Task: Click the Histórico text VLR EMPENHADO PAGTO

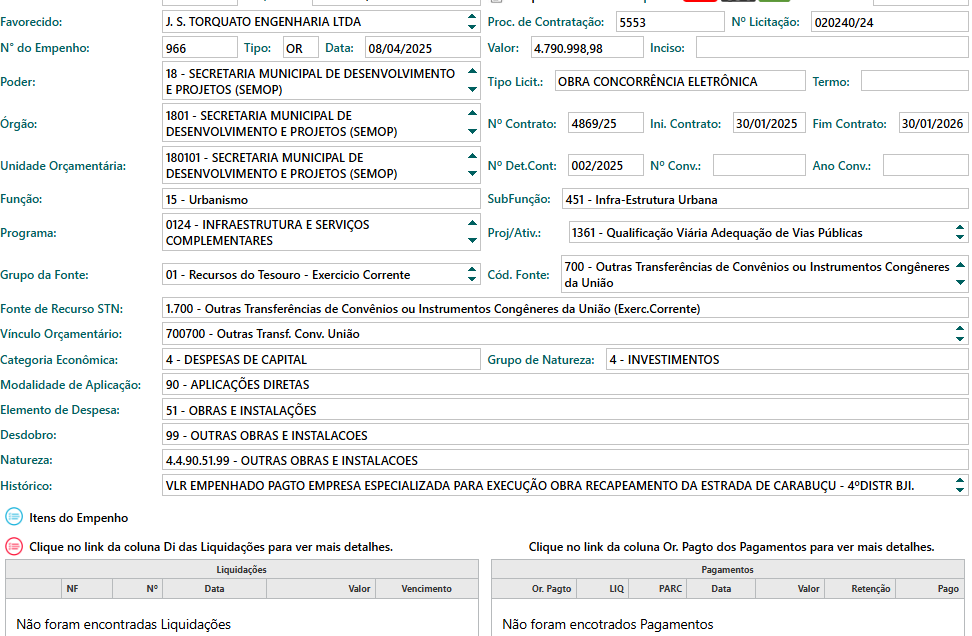Action: 540,485
